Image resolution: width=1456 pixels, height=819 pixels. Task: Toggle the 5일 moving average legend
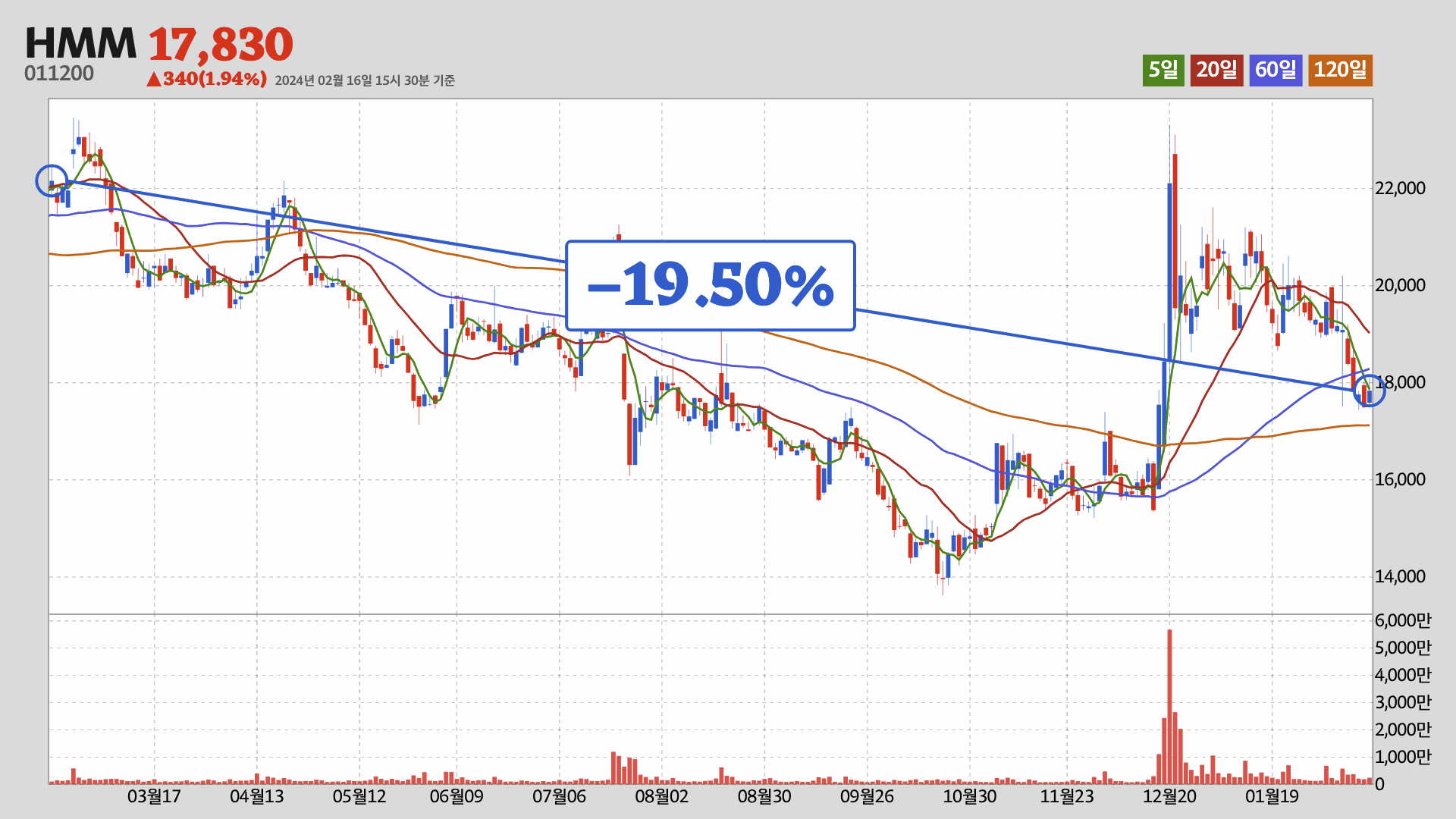tap(1163, 70)
